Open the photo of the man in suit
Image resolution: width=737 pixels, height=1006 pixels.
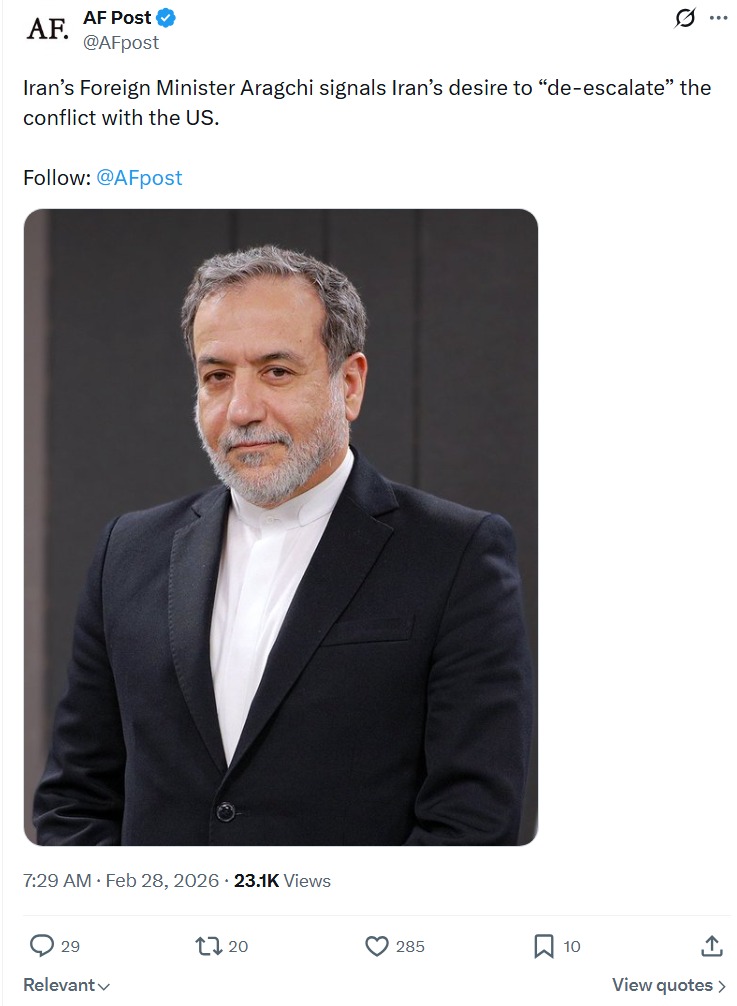click(281, 527)
